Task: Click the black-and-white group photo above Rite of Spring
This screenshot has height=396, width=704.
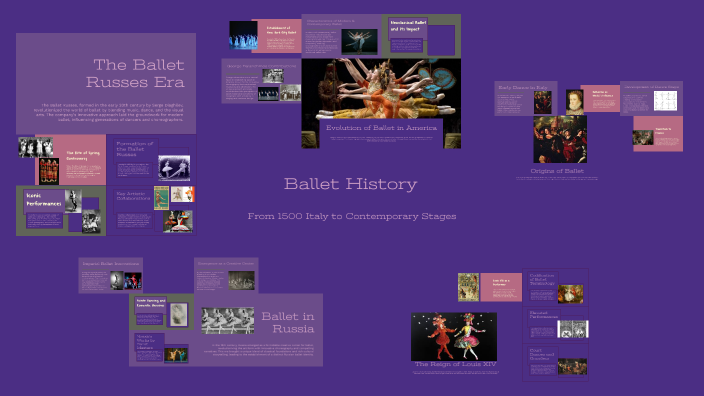Action: [x=35, y=147]
